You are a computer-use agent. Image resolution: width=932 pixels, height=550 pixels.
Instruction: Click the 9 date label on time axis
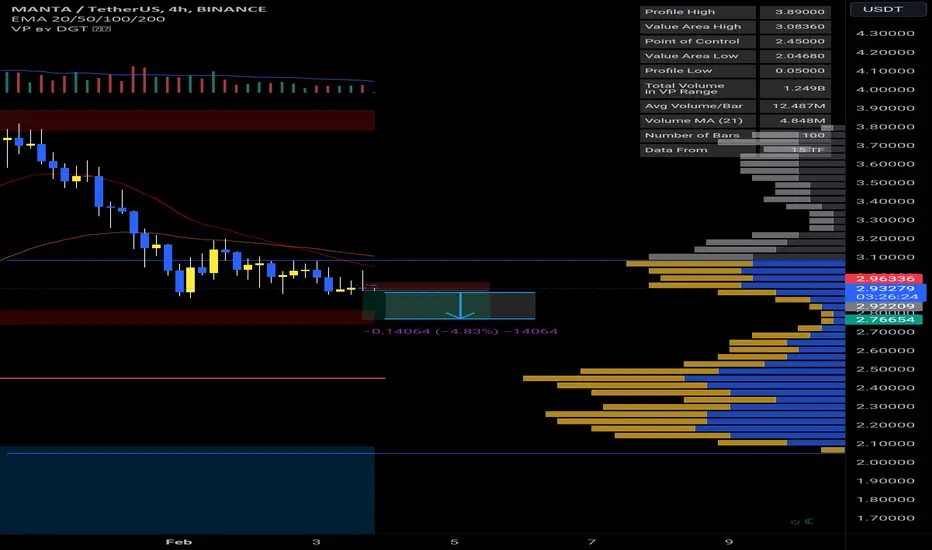point(729,542)
